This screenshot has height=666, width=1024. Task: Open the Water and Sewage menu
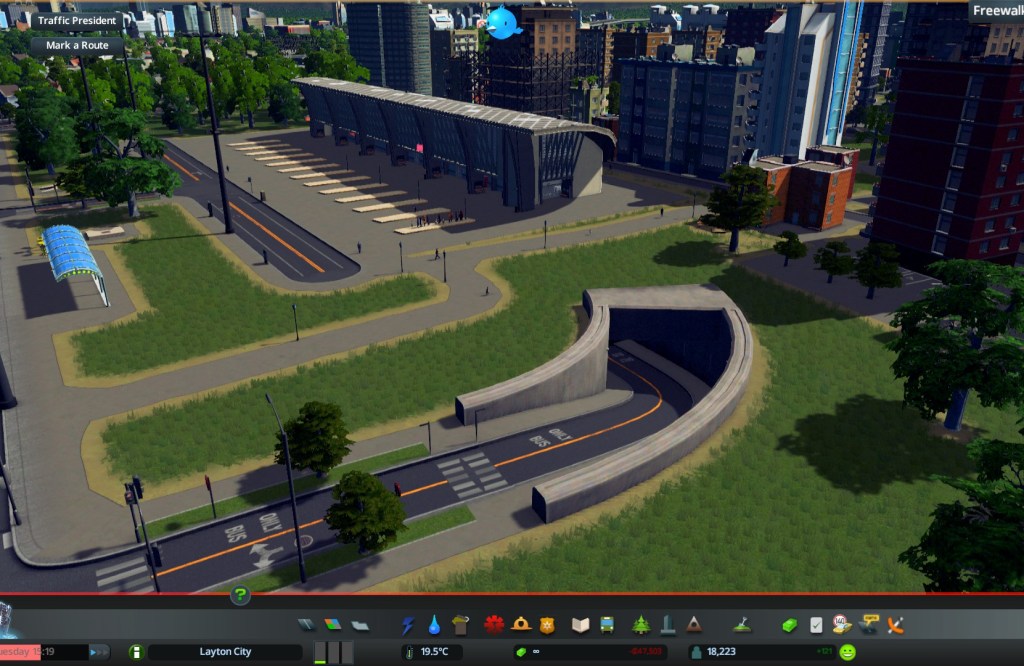pos(434,625)
